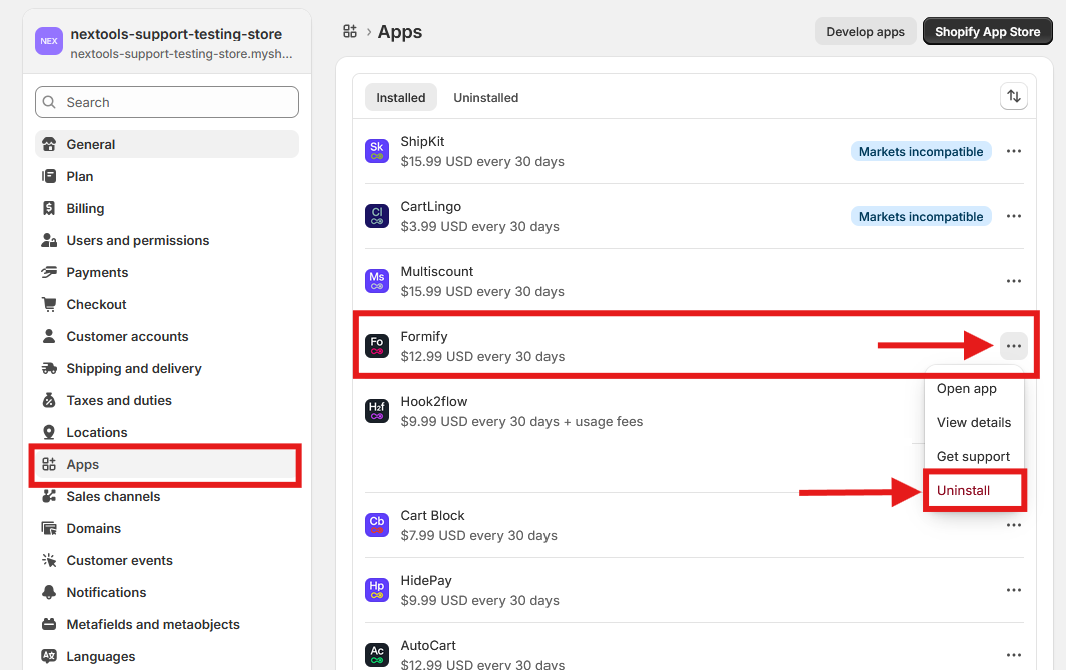
Task: Focus the settings Search field
Action: click(x=167, y=102)
